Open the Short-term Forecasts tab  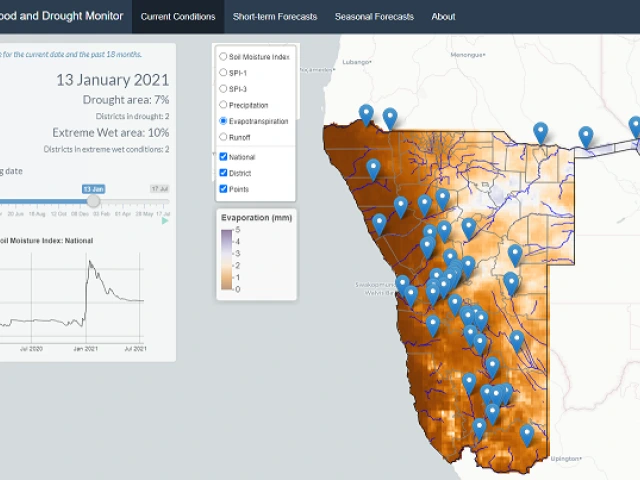click(274, 17)
